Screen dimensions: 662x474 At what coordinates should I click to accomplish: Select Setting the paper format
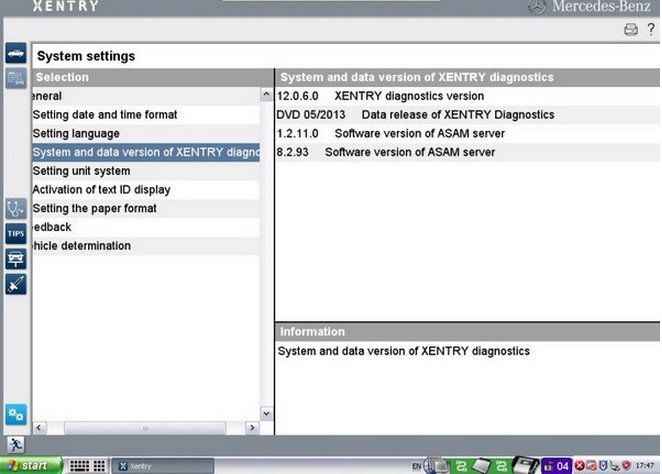pyautogui.click(x=146, y=208)
